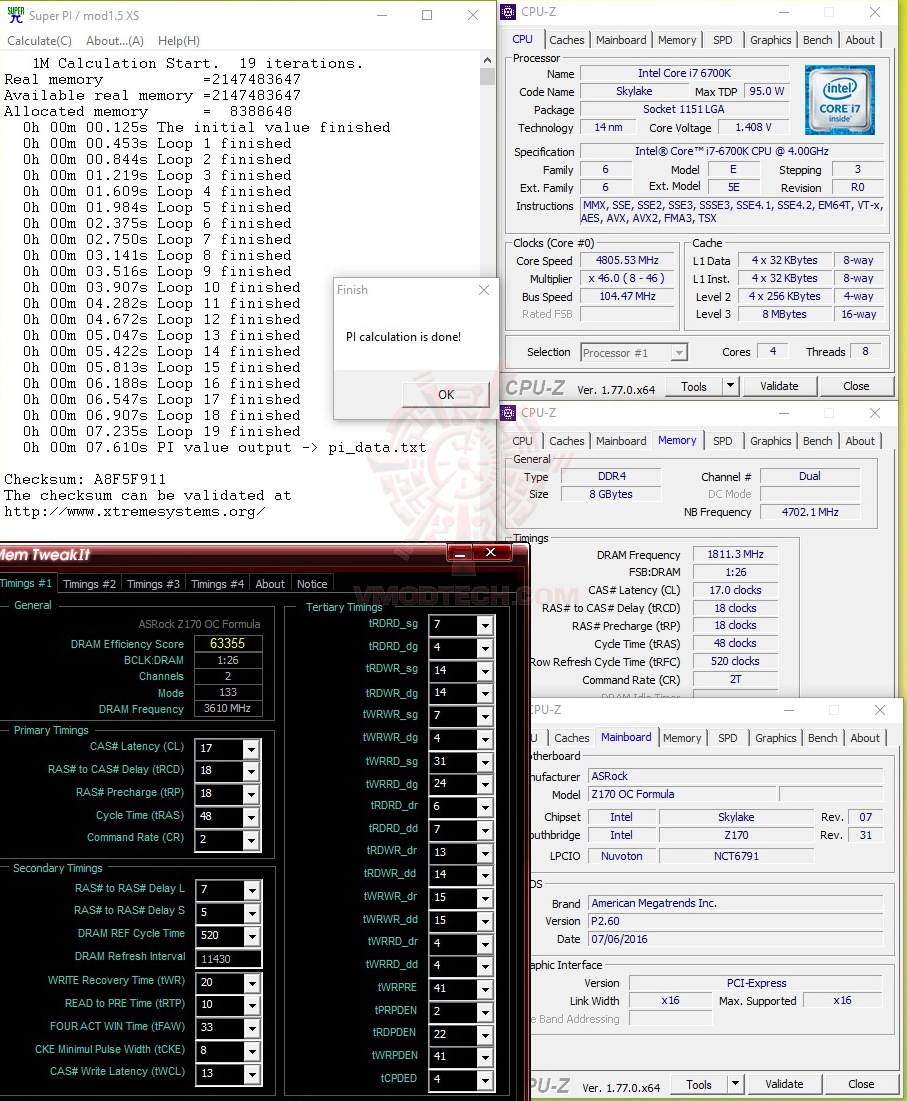907x1101 pixels.
Task: Open the Processor #1 selection dropdown
Action: pos(678,351)
